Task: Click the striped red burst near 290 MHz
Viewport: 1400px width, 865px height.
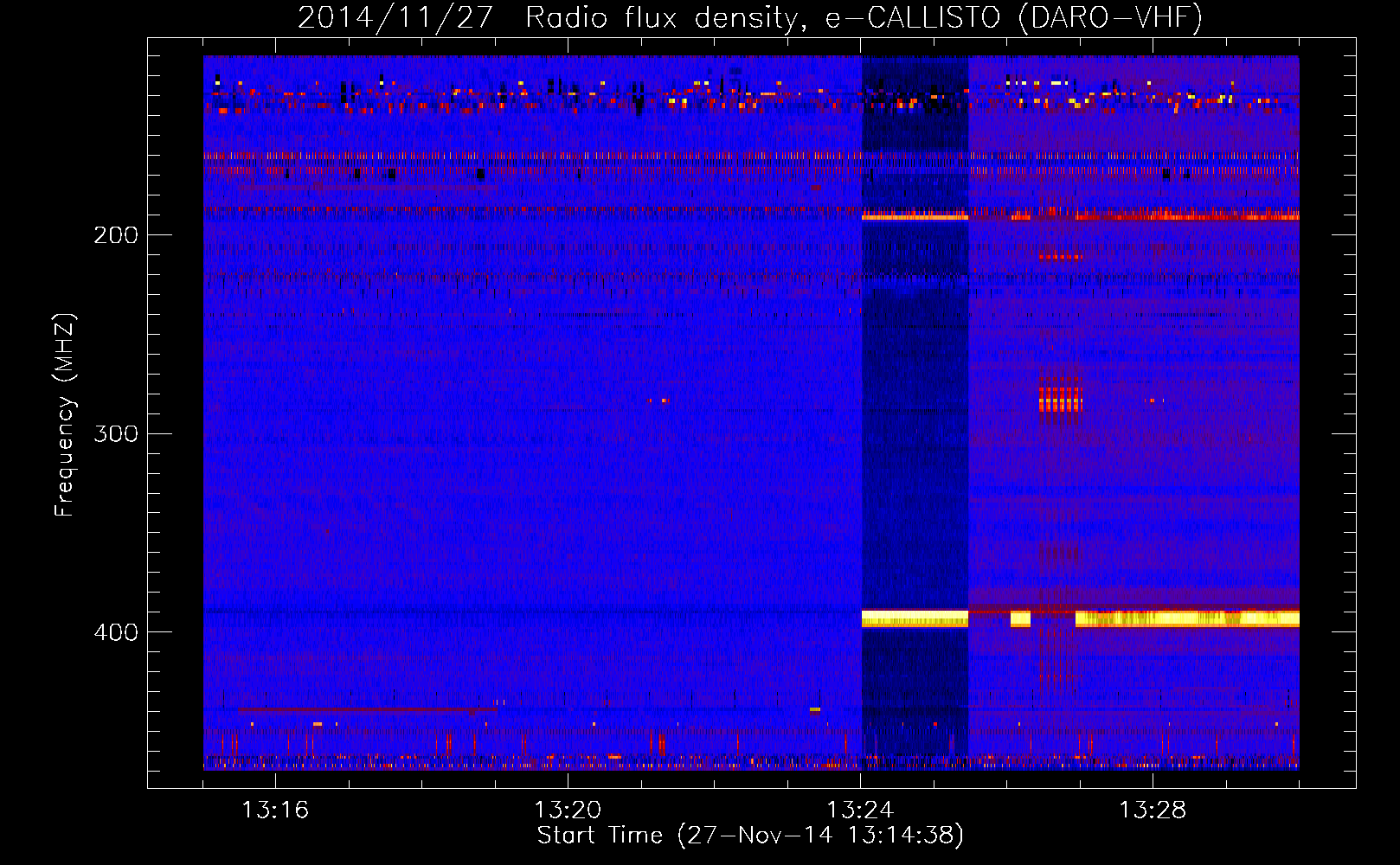Action: click(x=1061, y=400)
